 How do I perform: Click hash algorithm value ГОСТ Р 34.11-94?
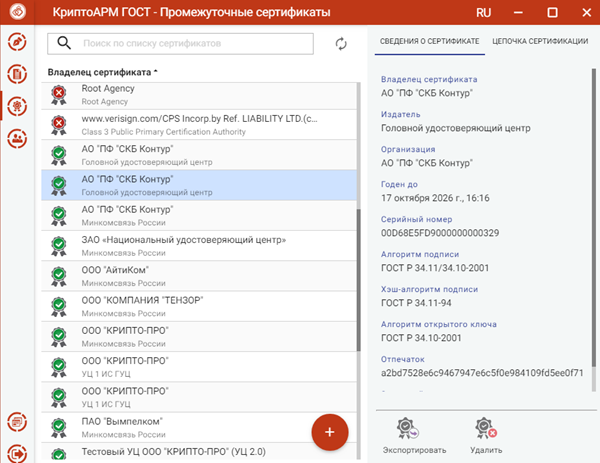416,303
